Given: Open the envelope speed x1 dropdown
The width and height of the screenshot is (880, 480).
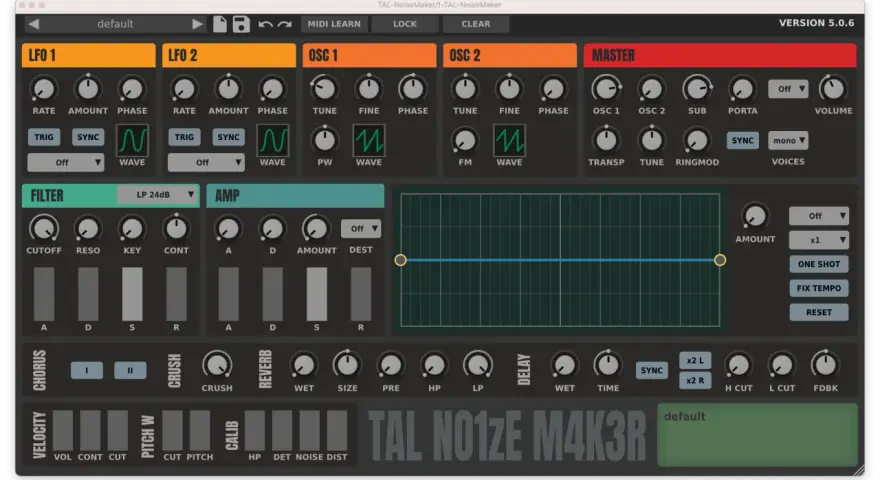Looking at the screenshot, I should click(x=819, y=240).
